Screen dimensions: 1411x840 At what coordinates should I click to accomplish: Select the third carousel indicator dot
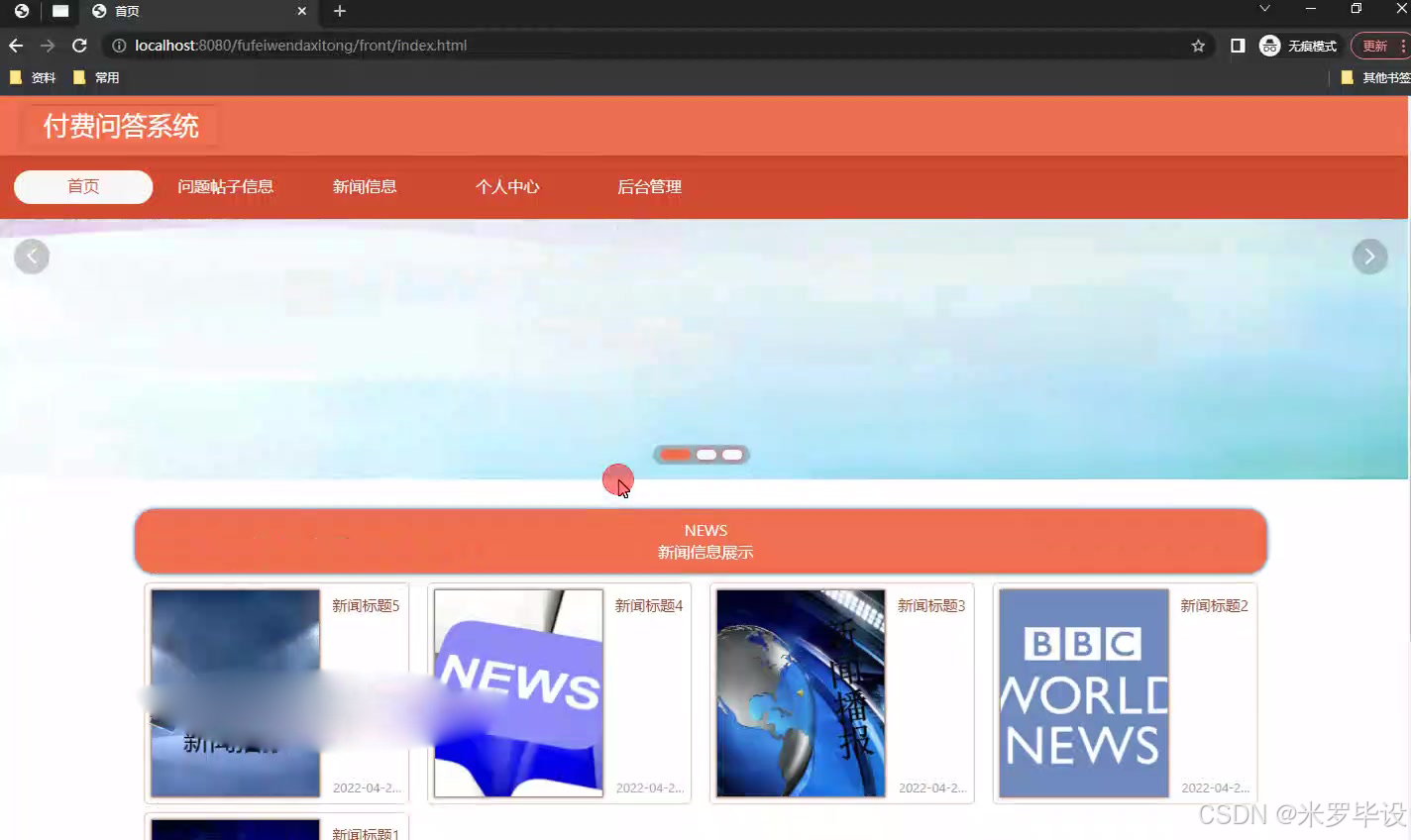pos(732,455)
